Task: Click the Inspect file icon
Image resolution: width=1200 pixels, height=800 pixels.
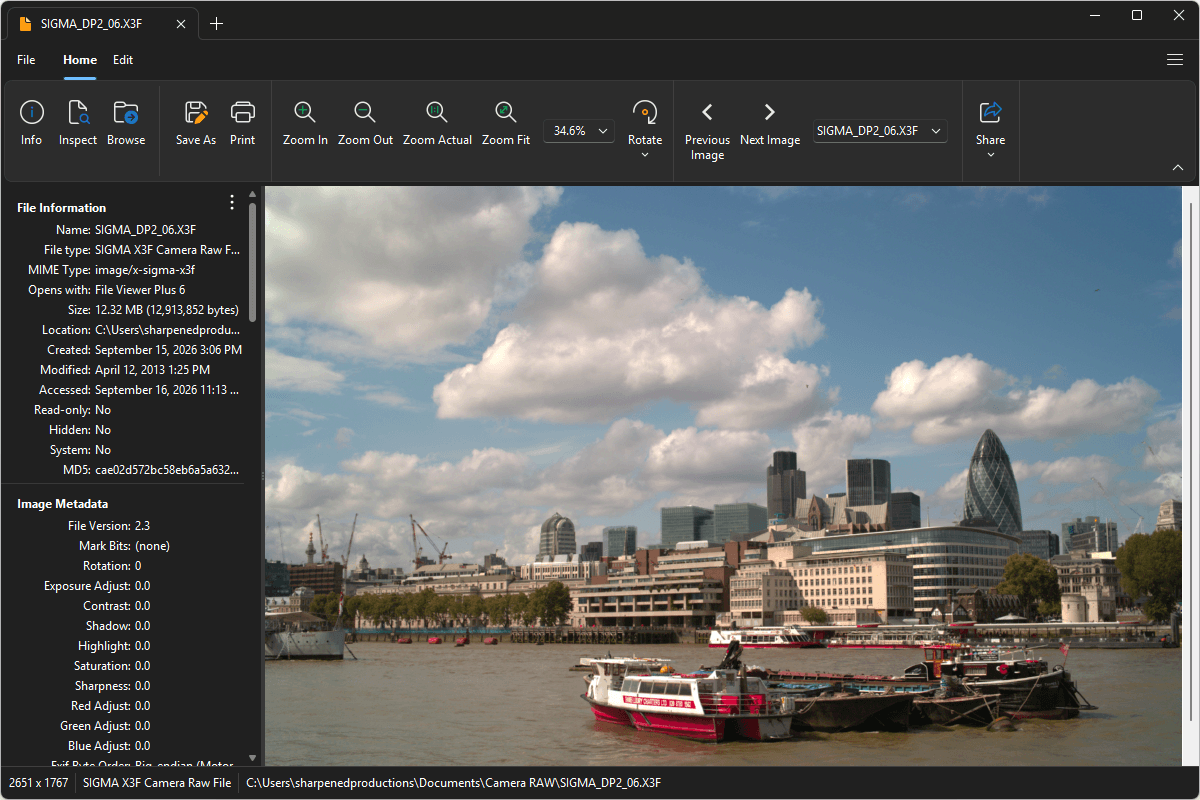Action: click(78, 112)
